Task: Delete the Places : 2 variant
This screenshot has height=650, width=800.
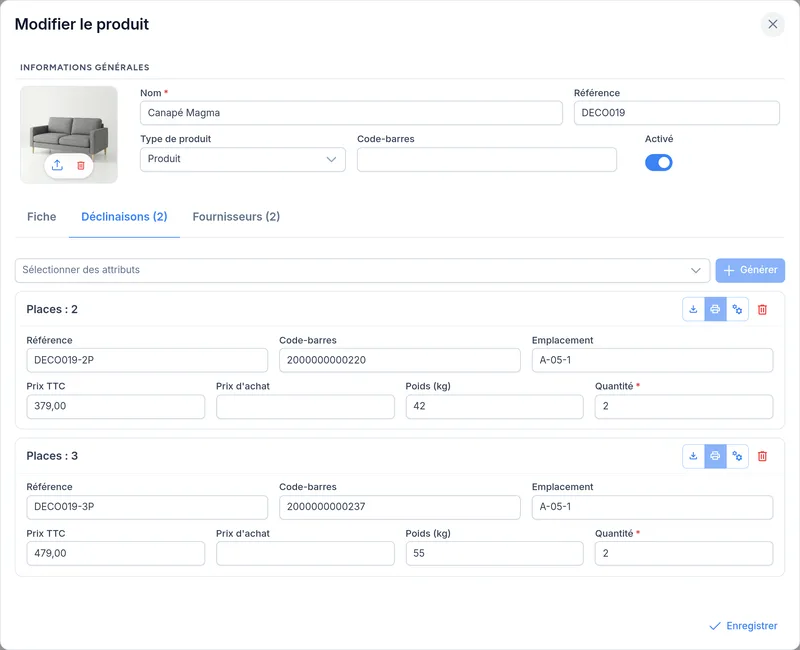Action: click(762, 310)
